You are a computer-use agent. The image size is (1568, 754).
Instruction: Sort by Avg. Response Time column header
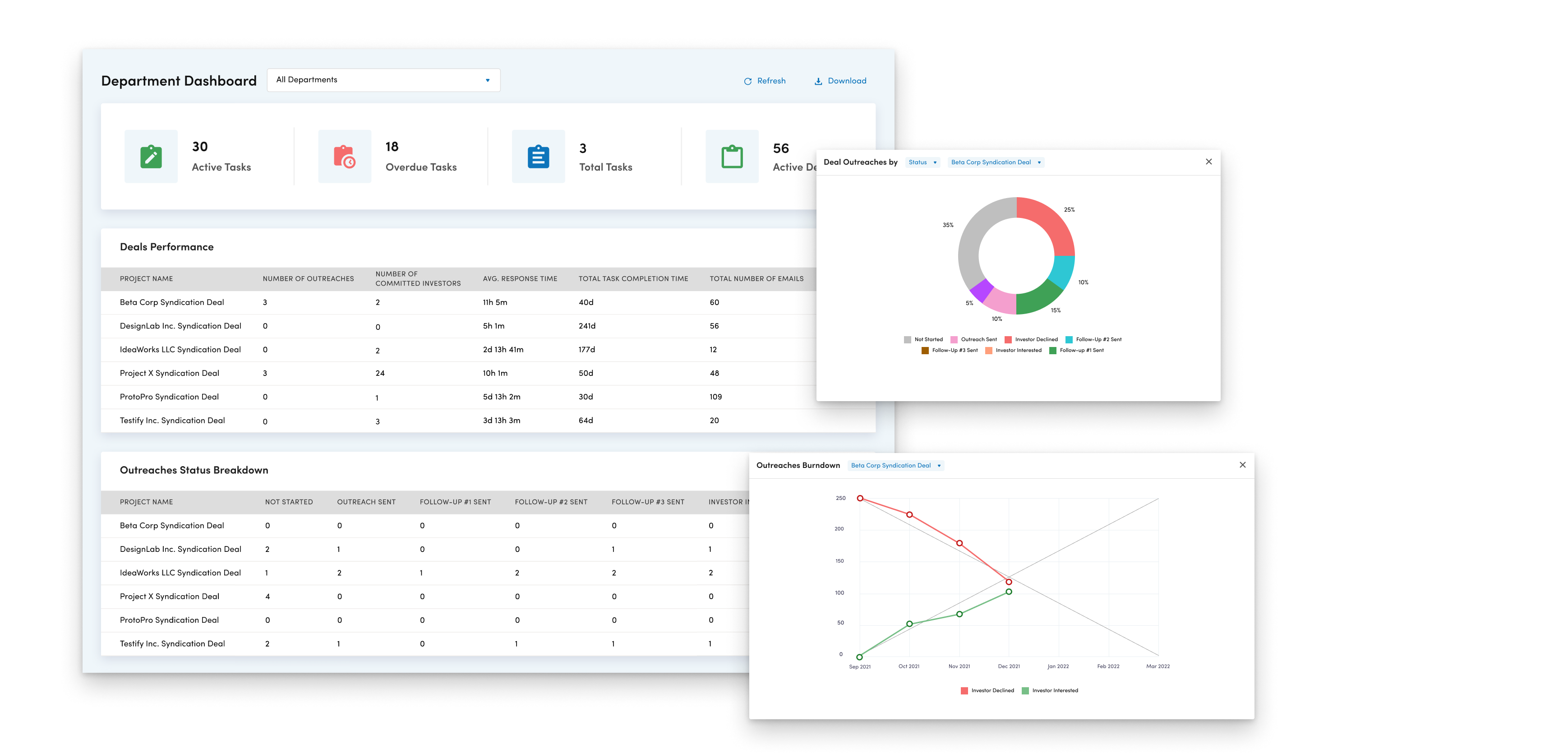(x=520, y=279)
